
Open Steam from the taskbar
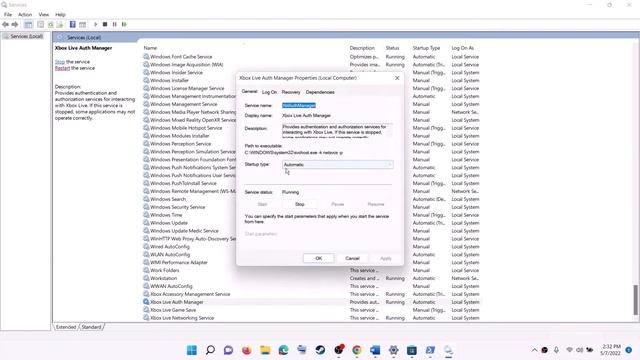coord(320,350)
